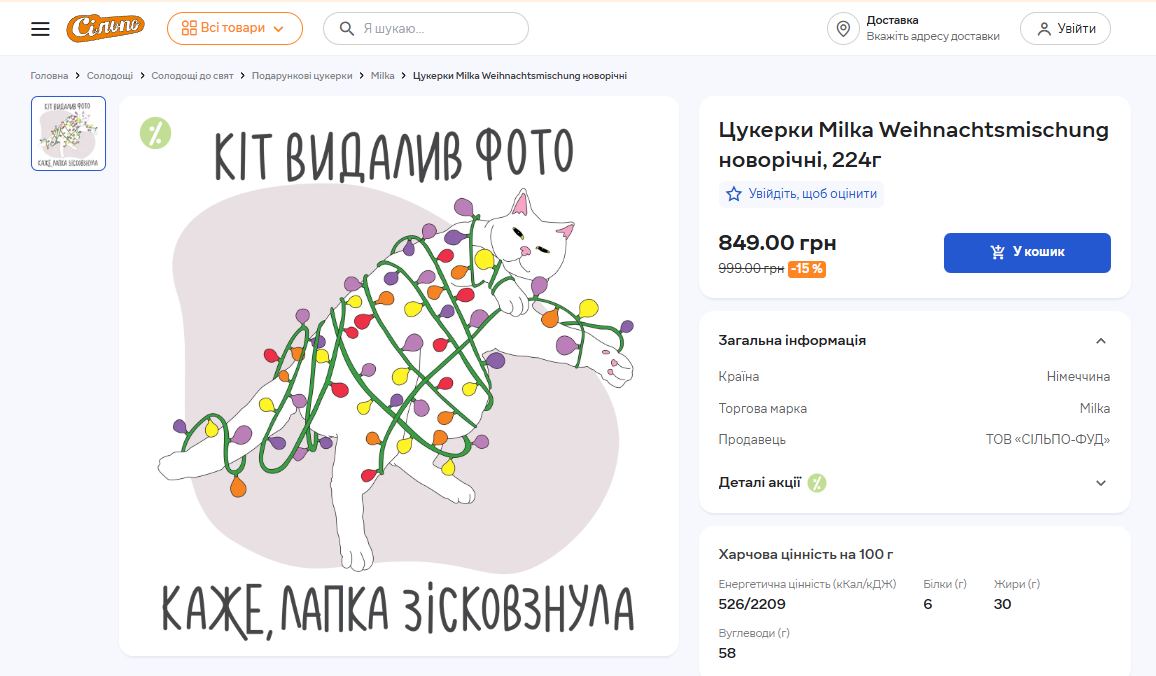Click the delivery location pin icon

click(x=843, y=29)
